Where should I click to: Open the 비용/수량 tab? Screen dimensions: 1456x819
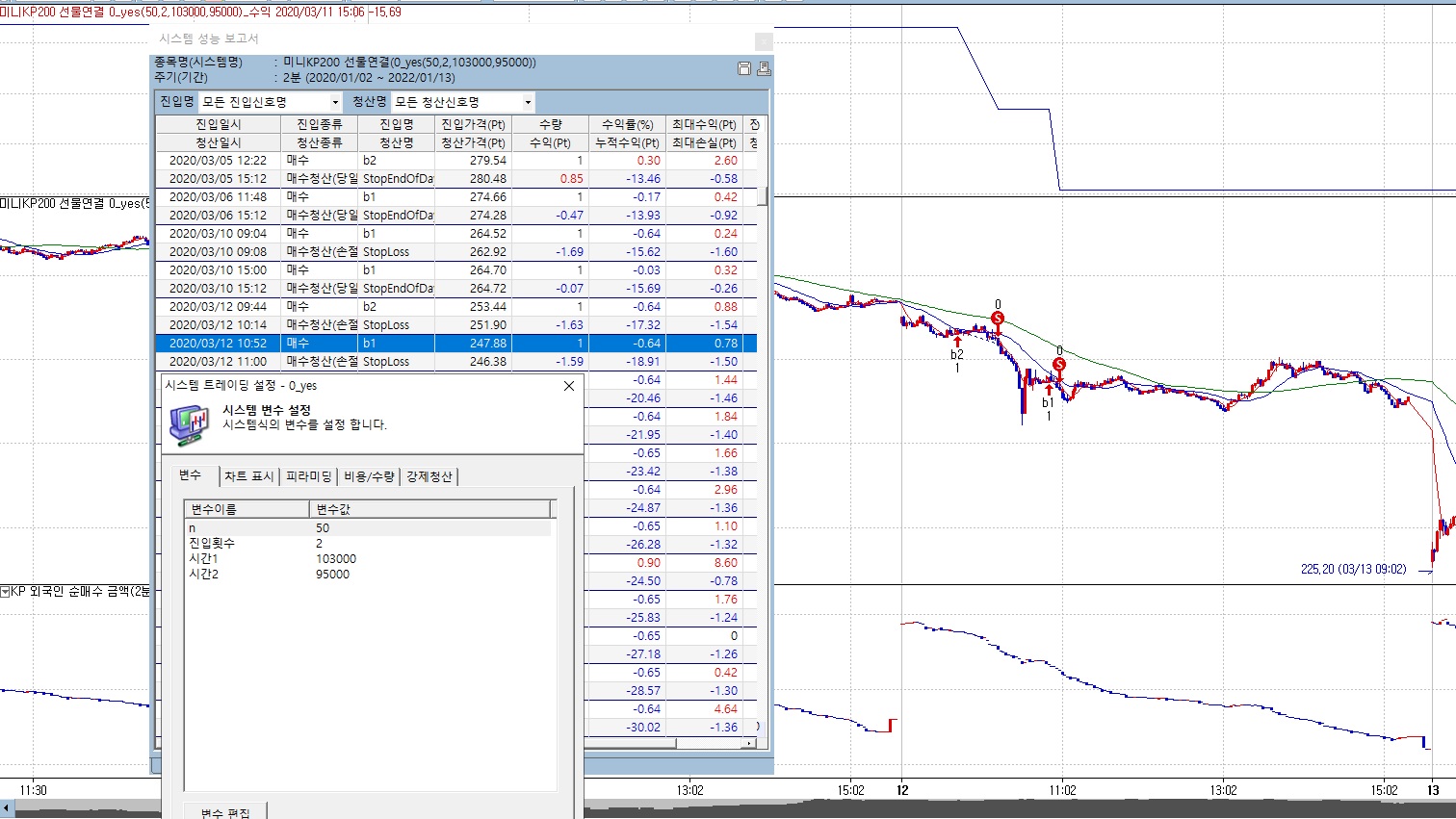pyautogui.click(x=369, y=476)
